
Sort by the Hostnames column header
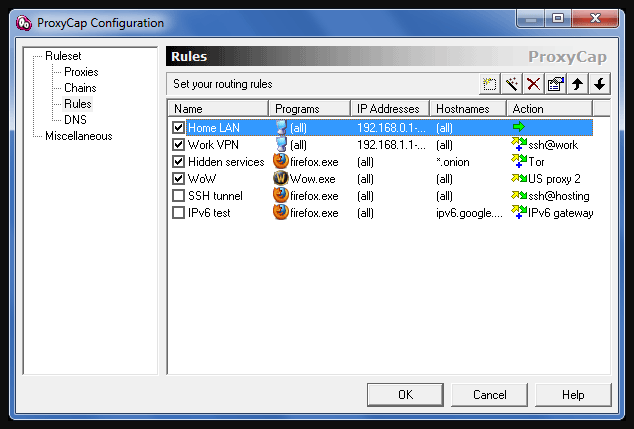(x=468, y=109)
